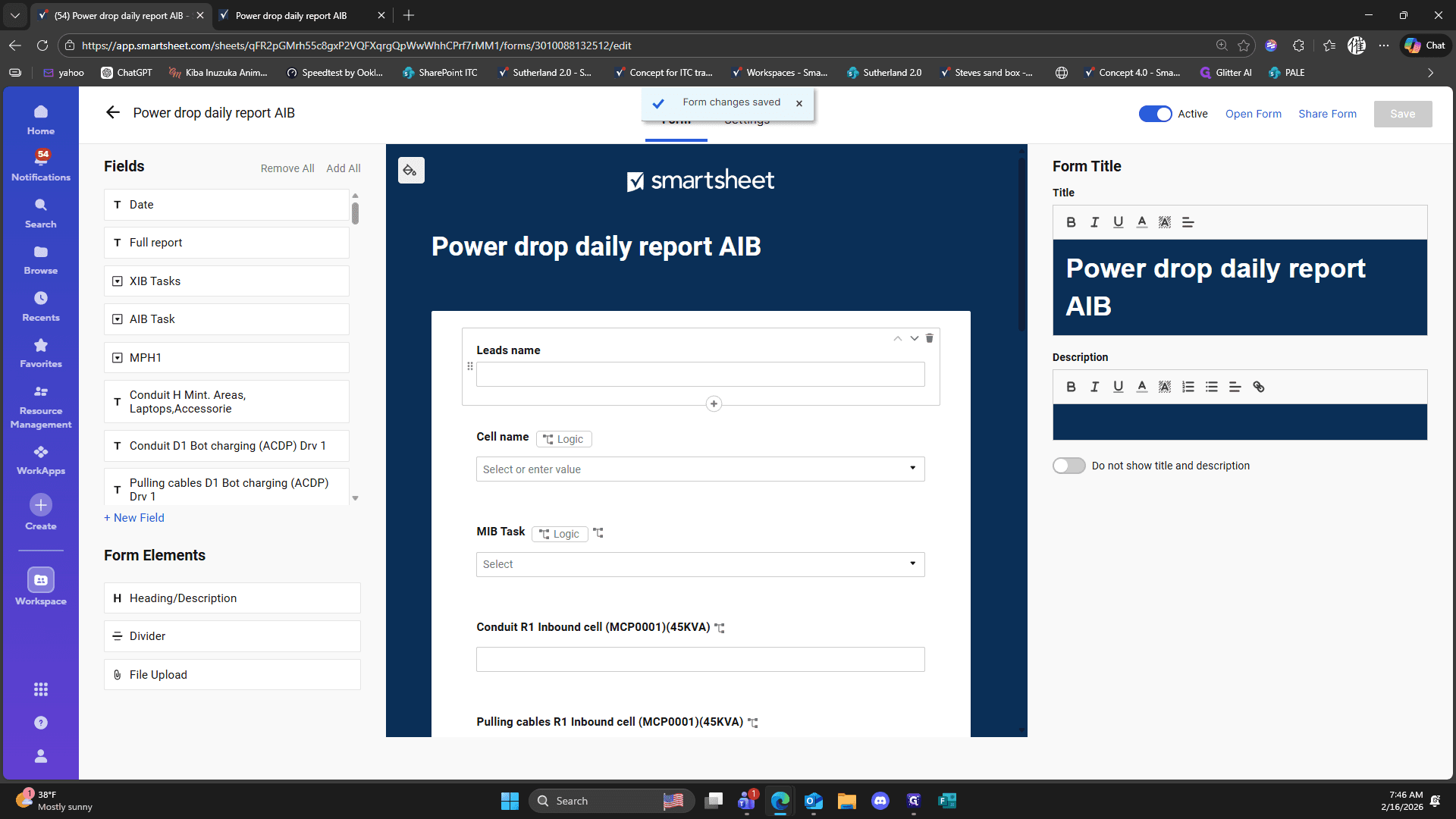Click the link icon in Description toolbar
The image size is (1456, 819).
tap(1259, 387)
